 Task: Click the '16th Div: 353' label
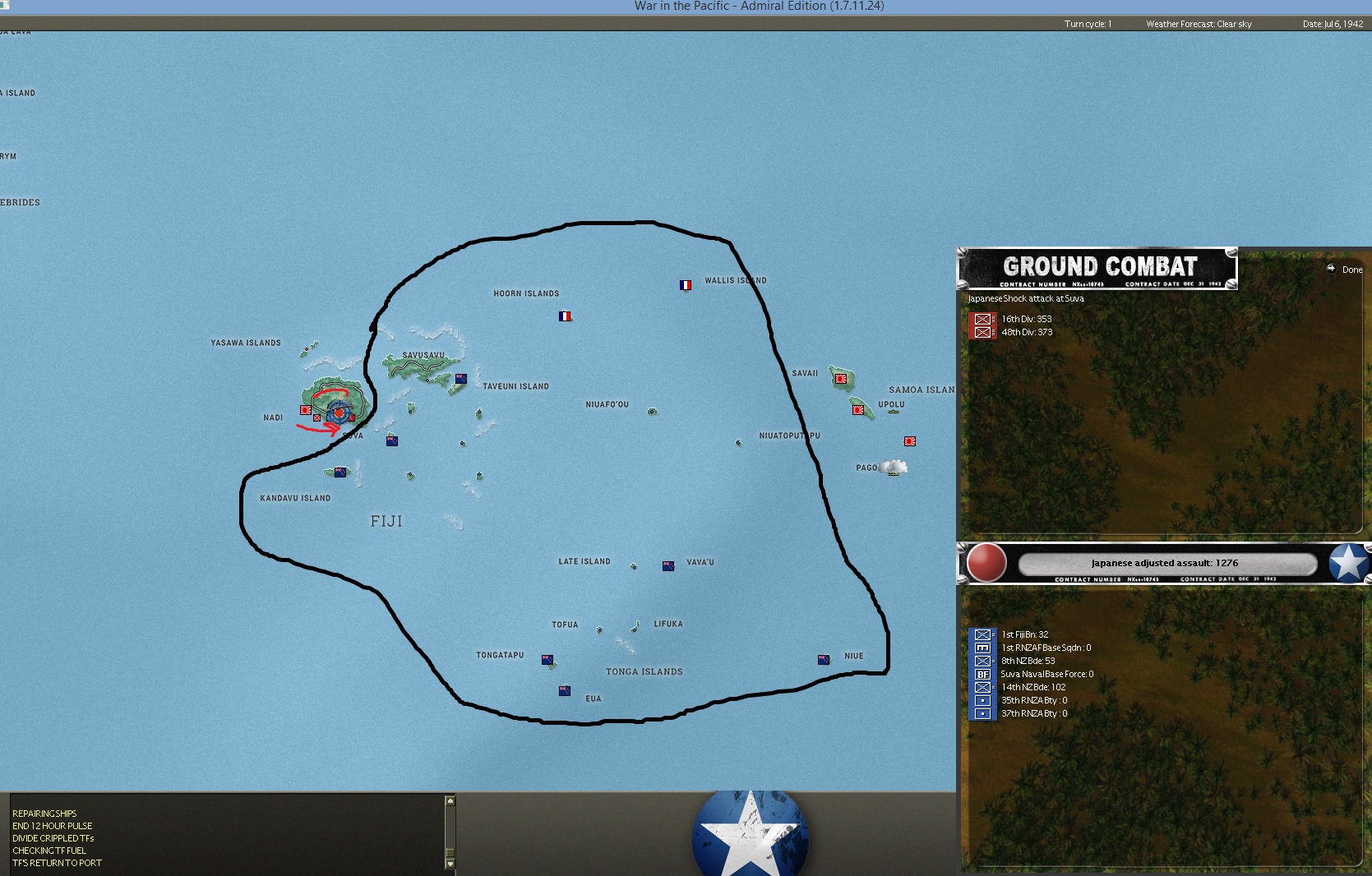1027,319
